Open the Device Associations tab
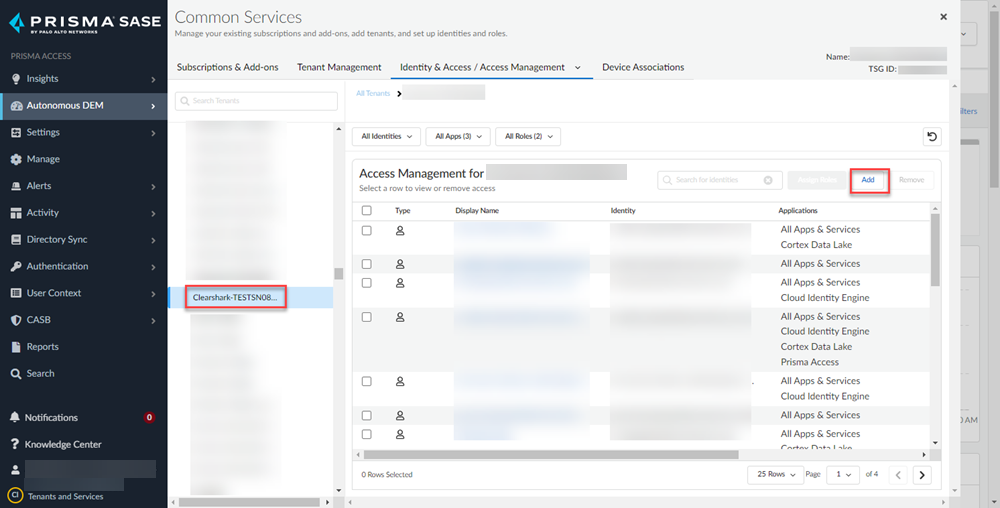 (x=643, y=67)
